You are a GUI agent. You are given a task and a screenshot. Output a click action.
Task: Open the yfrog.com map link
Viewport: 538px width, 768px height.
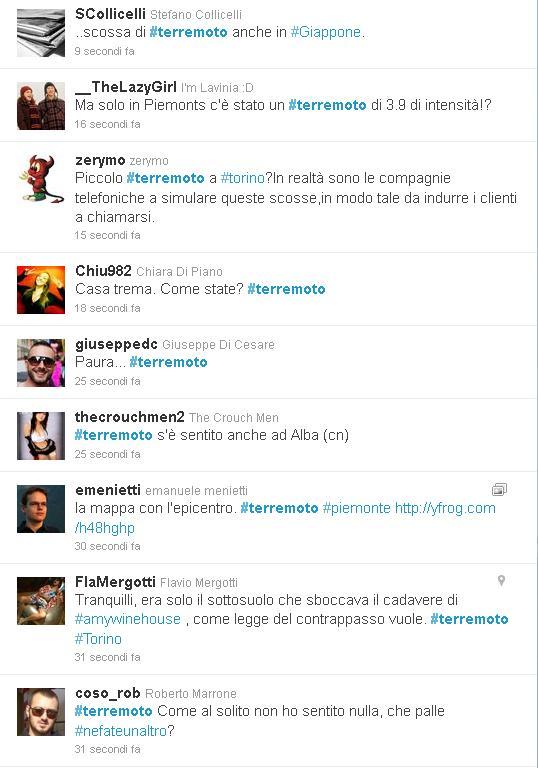[285, 518]
